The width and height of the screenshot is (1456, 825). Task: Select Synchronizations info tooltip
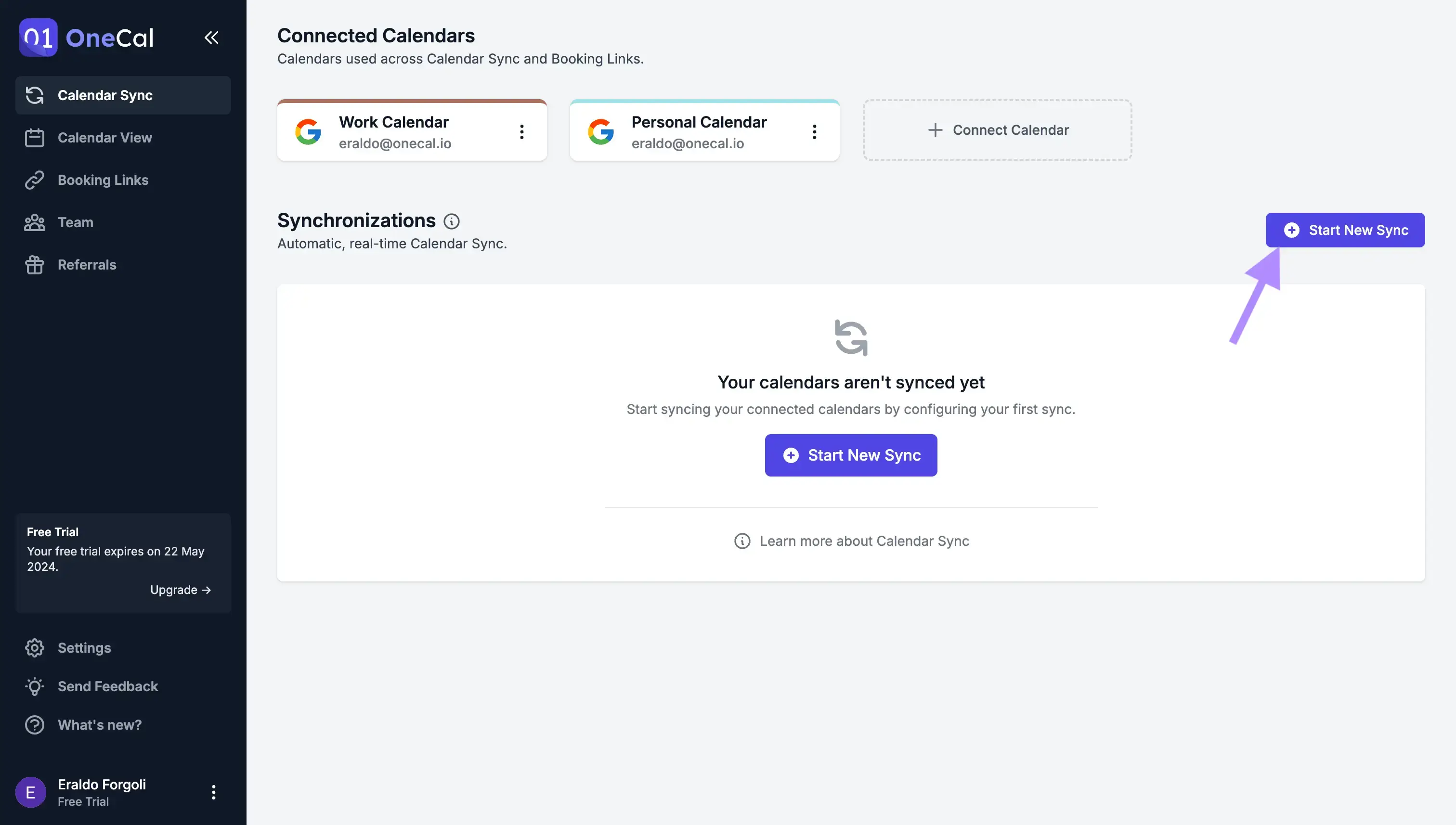point(451,219)
